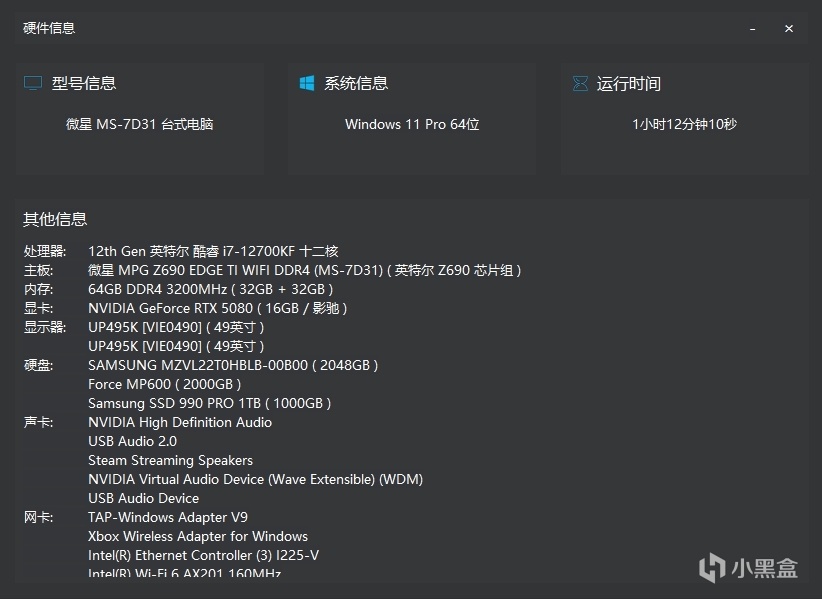Select the 网卡 label
Viewport: 822px width, 599px height.
point(38,517)
